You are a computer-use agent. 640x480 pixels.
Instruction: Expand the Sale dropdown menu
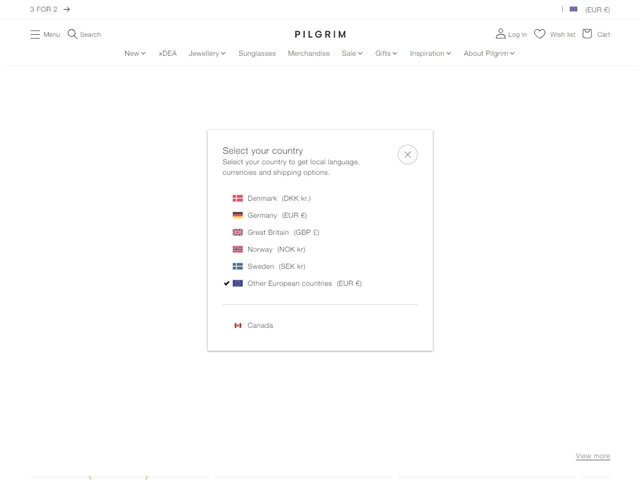(352, 53)
